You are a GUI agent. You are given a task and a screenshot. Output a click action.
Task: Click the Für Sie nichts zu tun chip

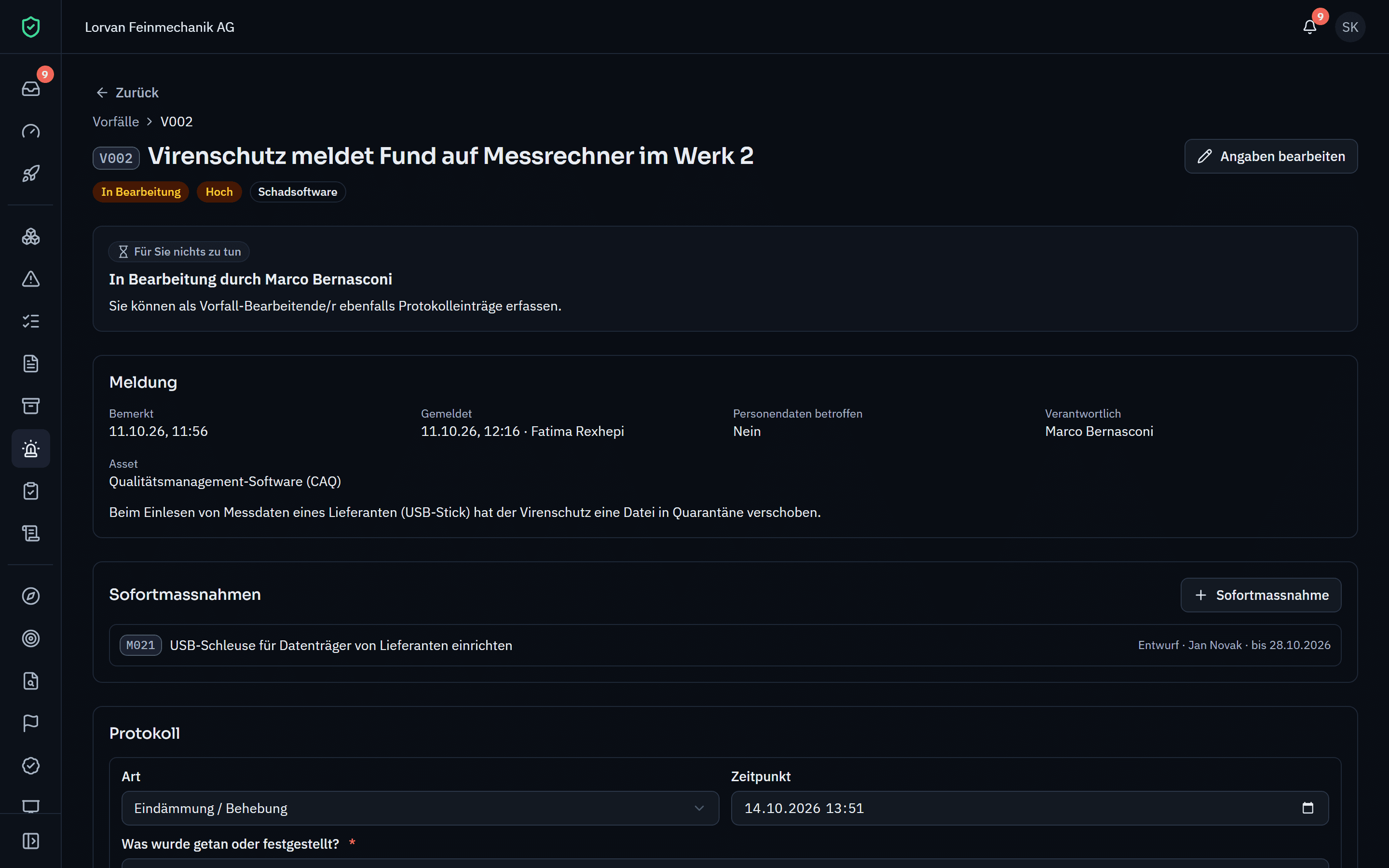click(178, 251)
